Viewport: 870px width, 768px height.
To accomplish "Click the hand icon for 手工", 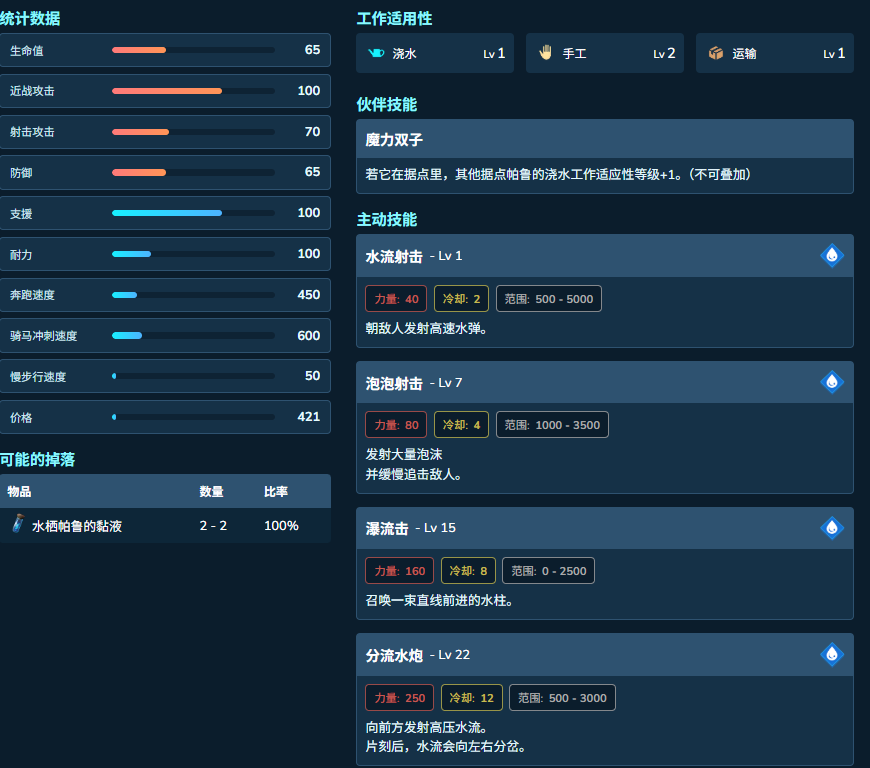I will [545, 53].
